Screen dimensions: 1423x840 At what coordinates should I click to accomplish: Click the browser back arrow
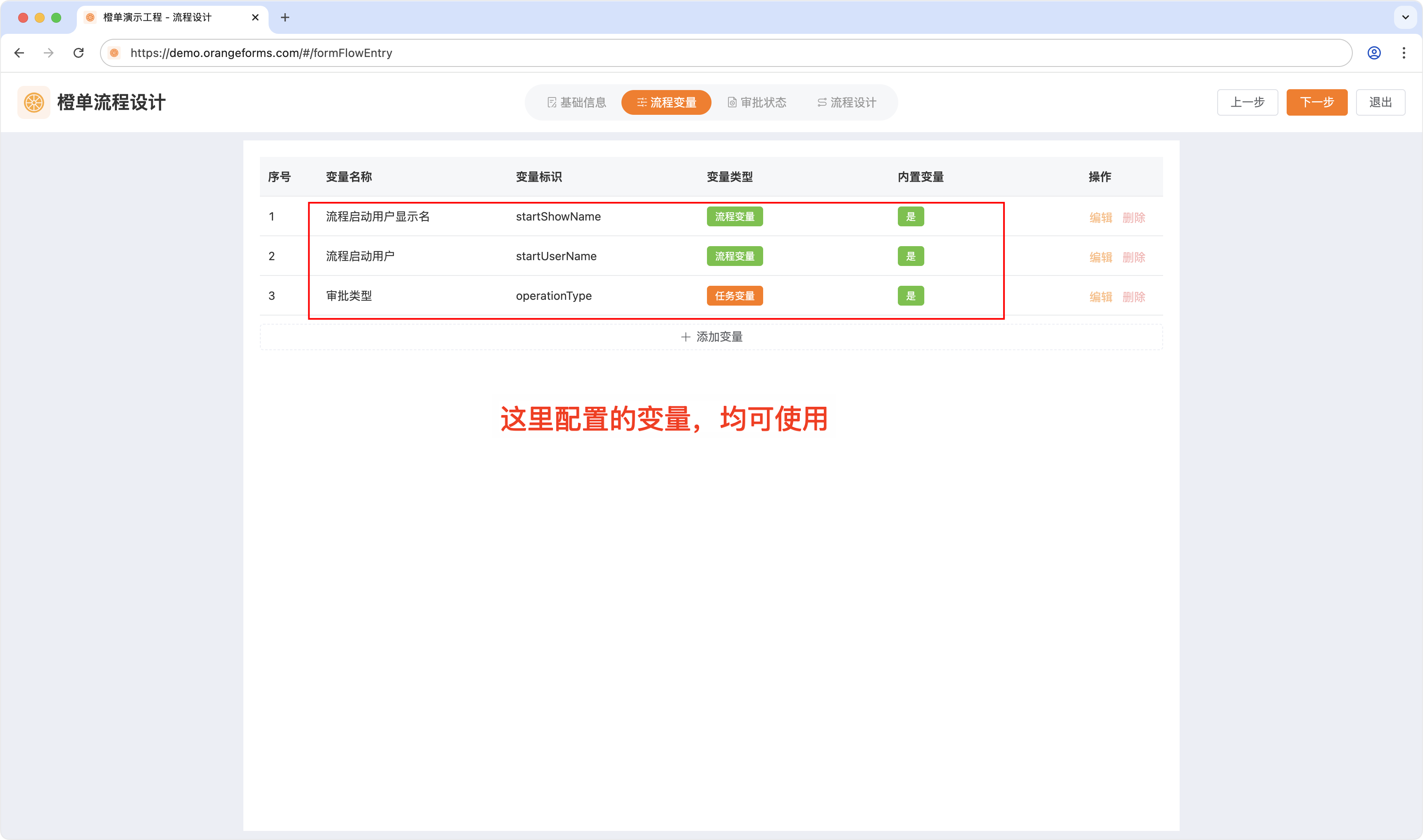point(19,52)
